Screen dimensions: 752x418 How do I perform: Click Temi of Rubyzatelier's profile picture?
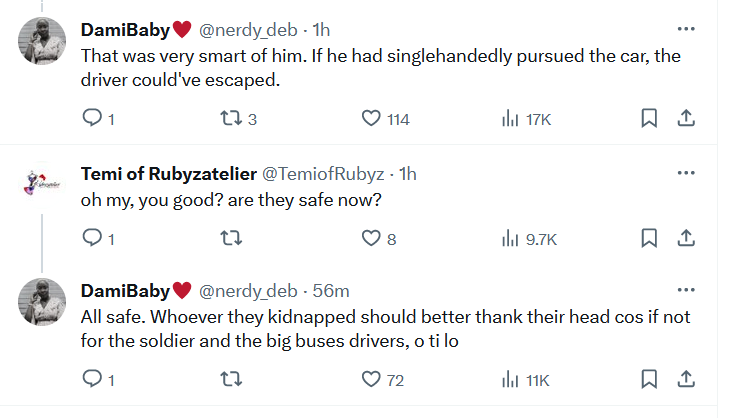[43, 185]
